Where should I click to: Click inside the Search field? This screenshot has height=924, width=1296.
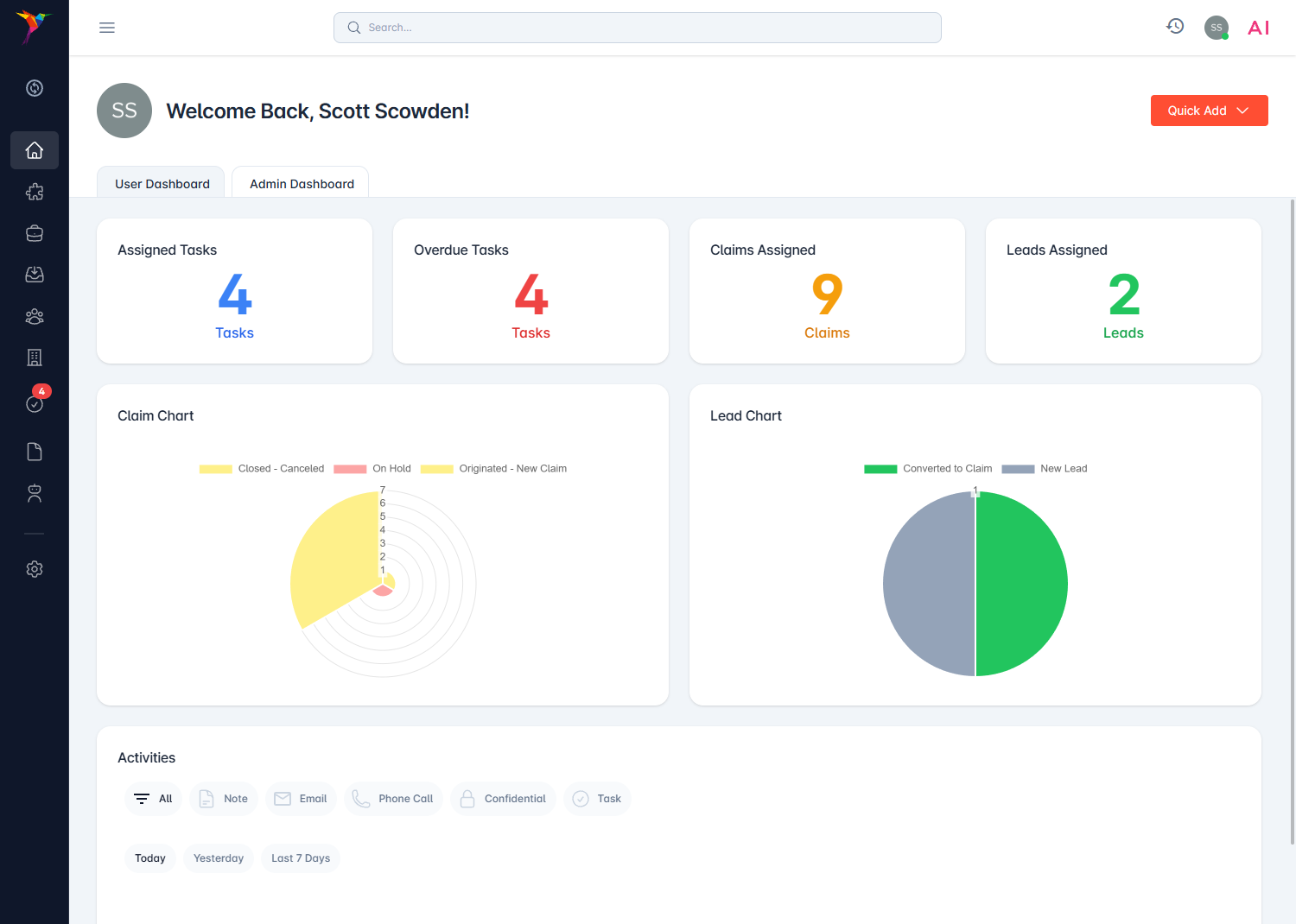637,27
